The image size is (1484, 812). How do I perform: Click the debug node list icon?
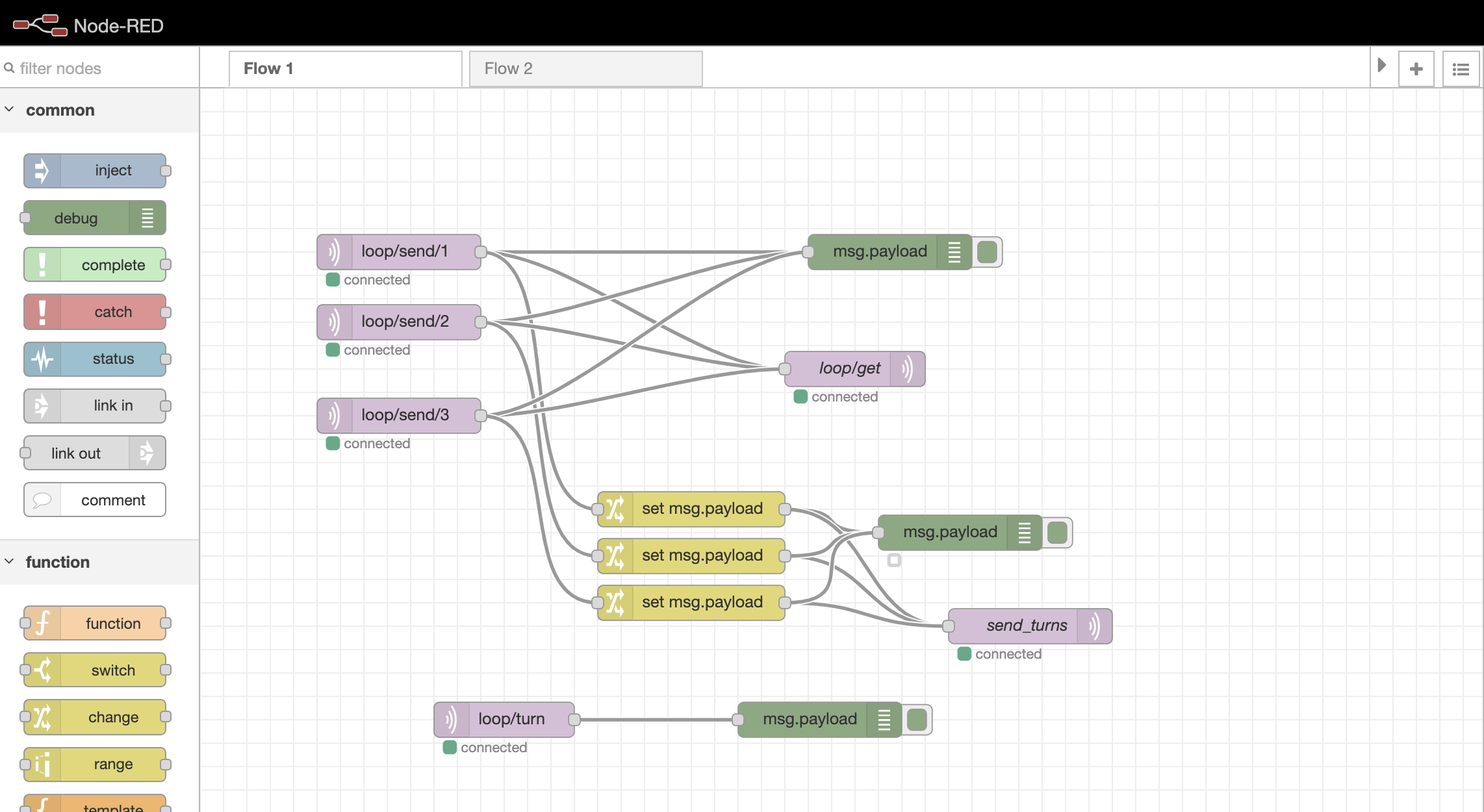click(x=147, y=218)
